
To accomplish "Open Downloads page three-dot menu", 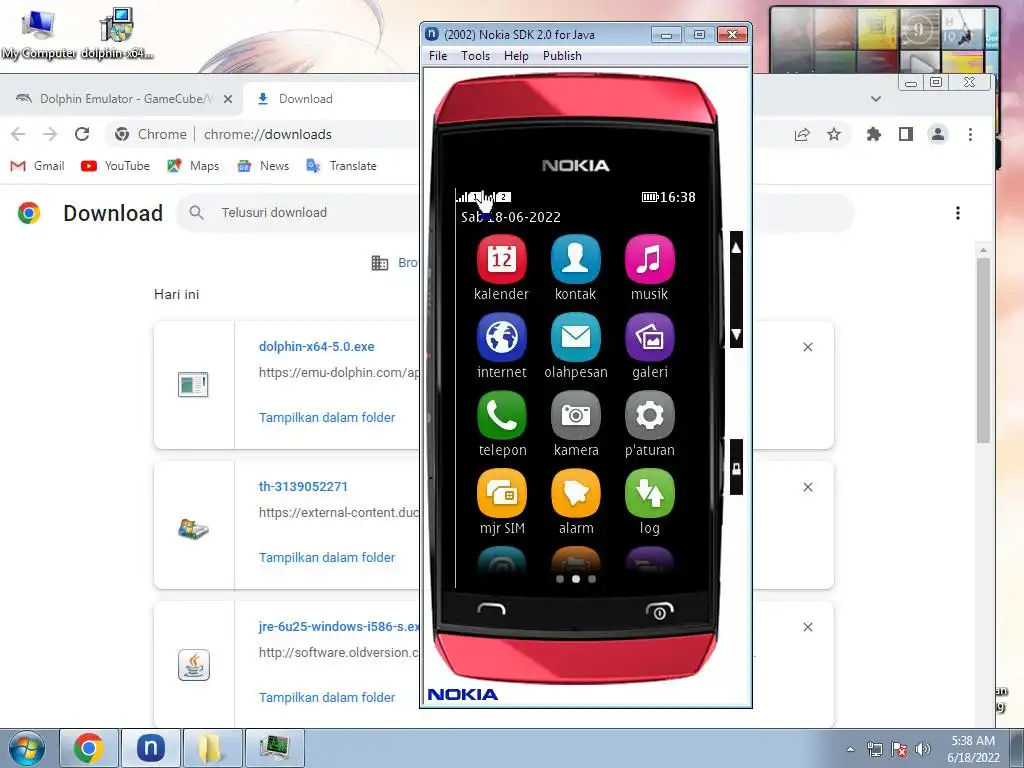I will [957, 213].
